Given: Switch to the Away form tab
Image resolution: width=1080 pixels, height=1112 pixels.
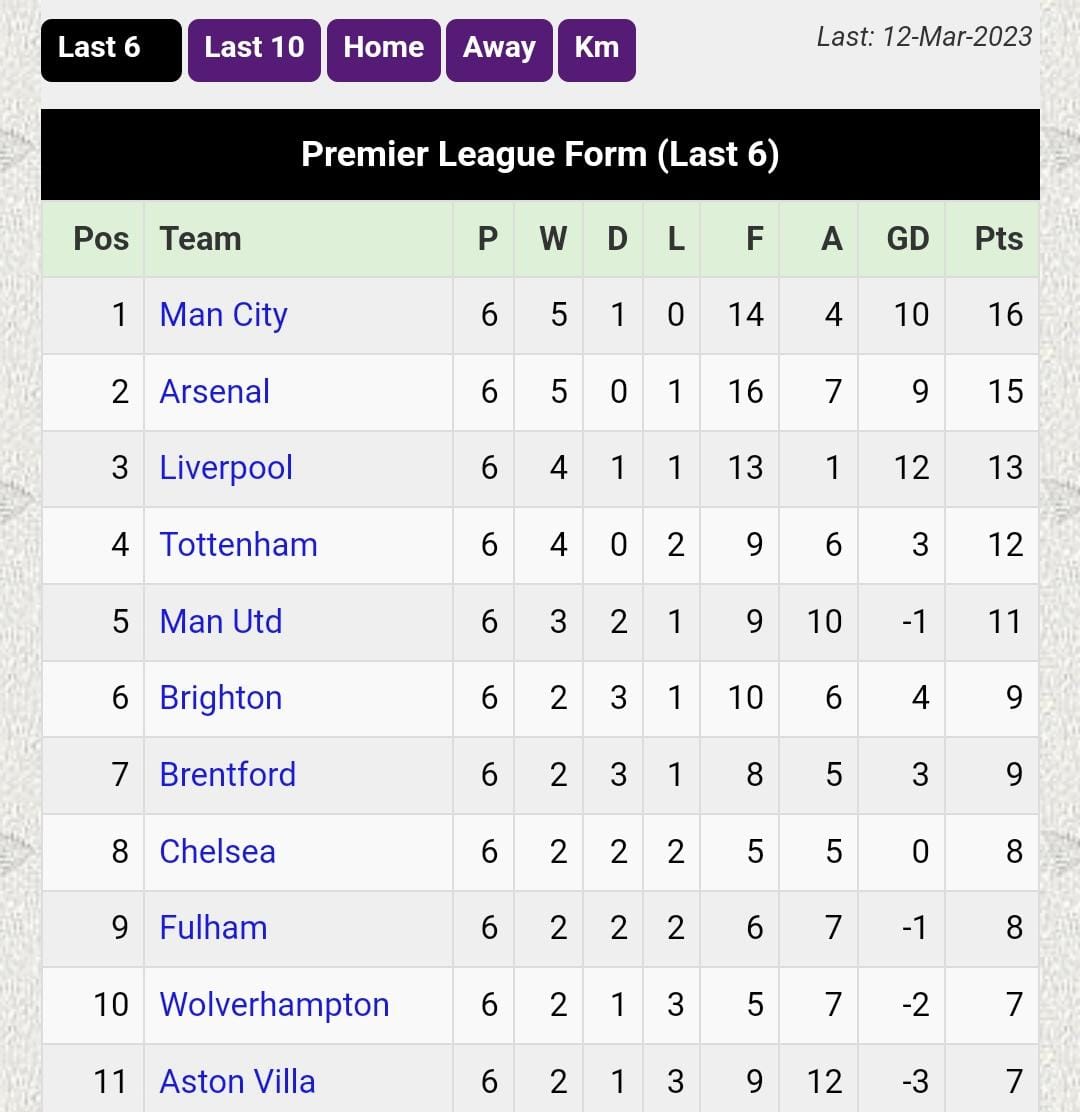Looking at the screenshot, I should coord(499,50).
